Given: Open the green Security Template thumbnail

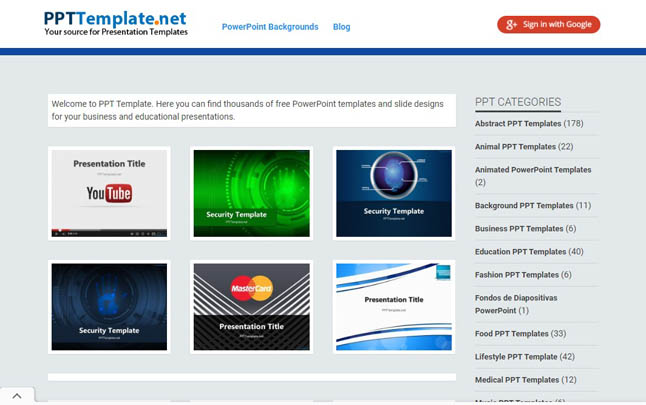Looking at the screenshot, I should coord(251,193).
